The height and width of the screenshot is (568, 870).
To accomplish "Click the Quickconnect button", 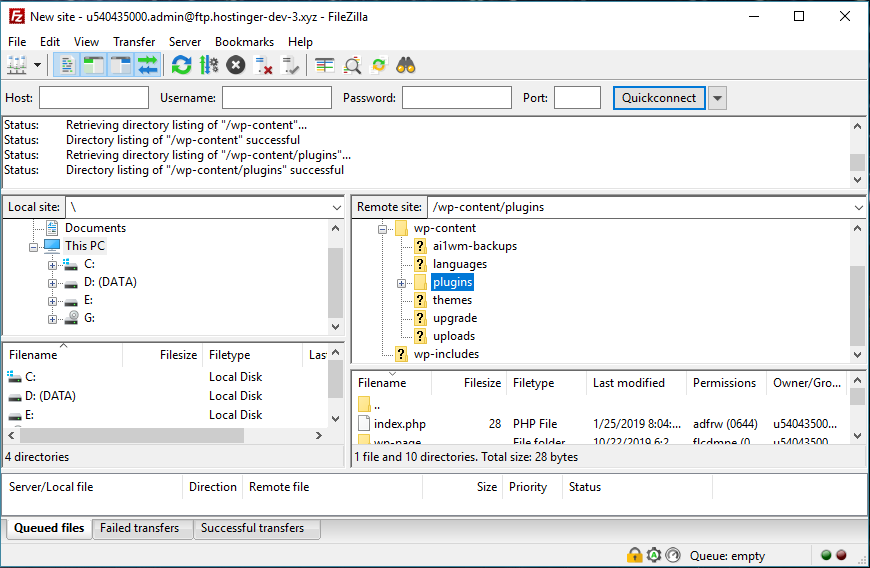I will pos(659,98).
